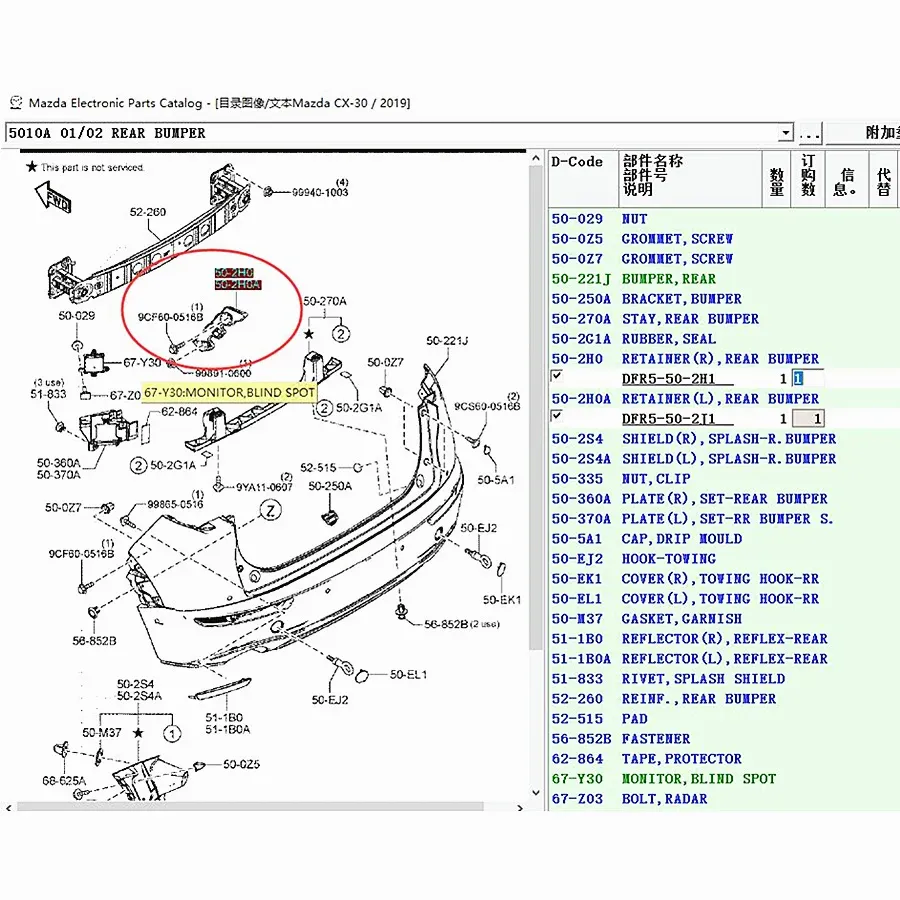This screenshot has width=900, height=900.
Task: Select the 67-Y30 MONITOR, BLIND SPOT row
Action: 698,779
